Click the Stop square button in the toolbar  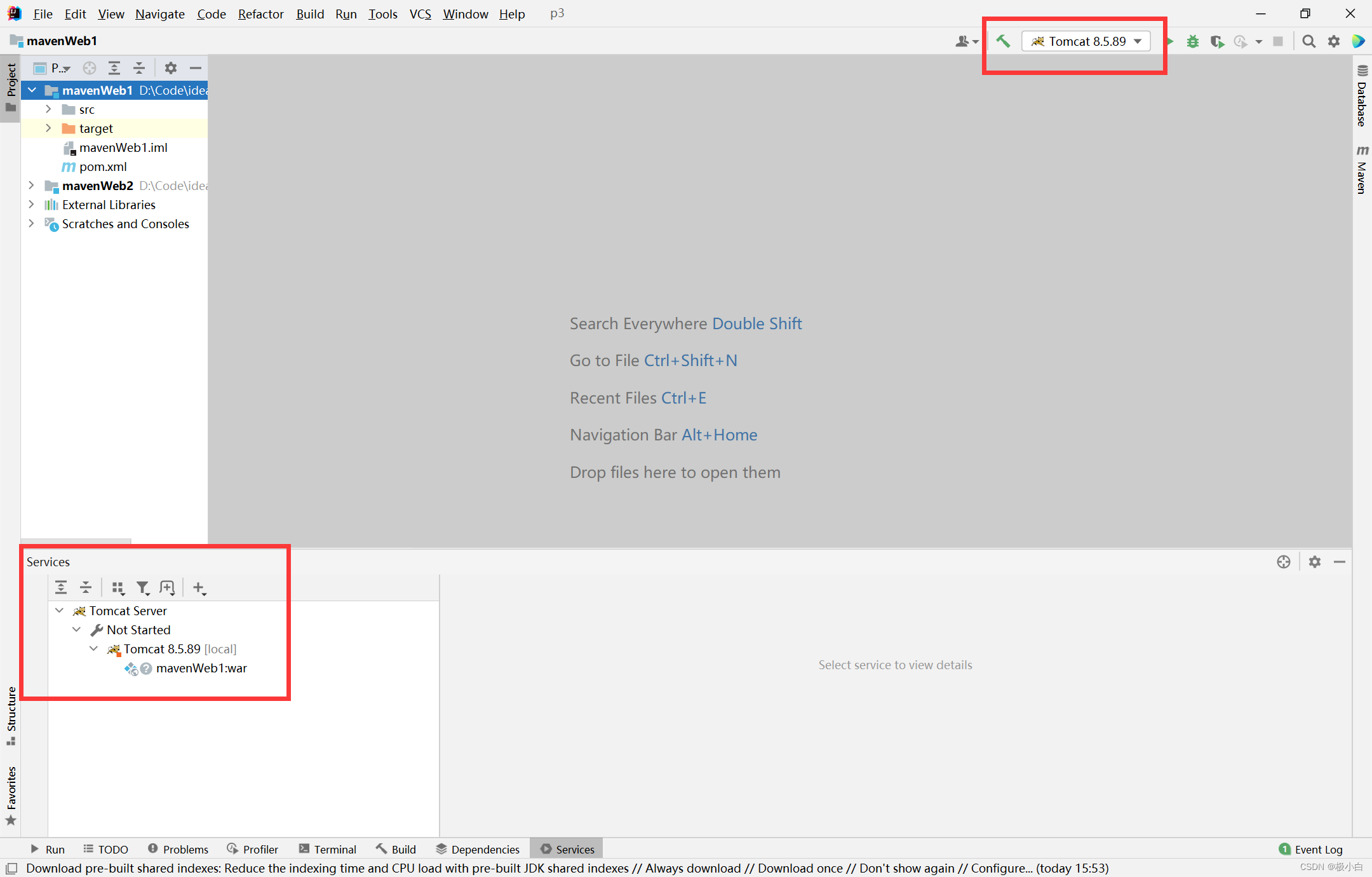click(1279, 41)
